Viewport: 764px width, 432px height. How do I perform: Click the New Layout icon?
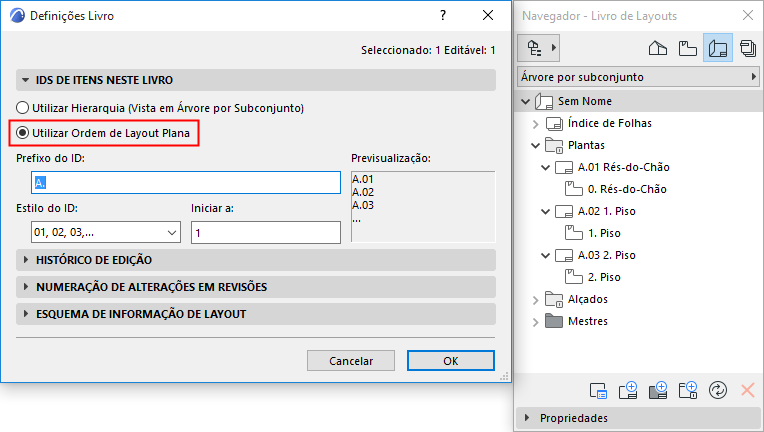tap(630, 391)
